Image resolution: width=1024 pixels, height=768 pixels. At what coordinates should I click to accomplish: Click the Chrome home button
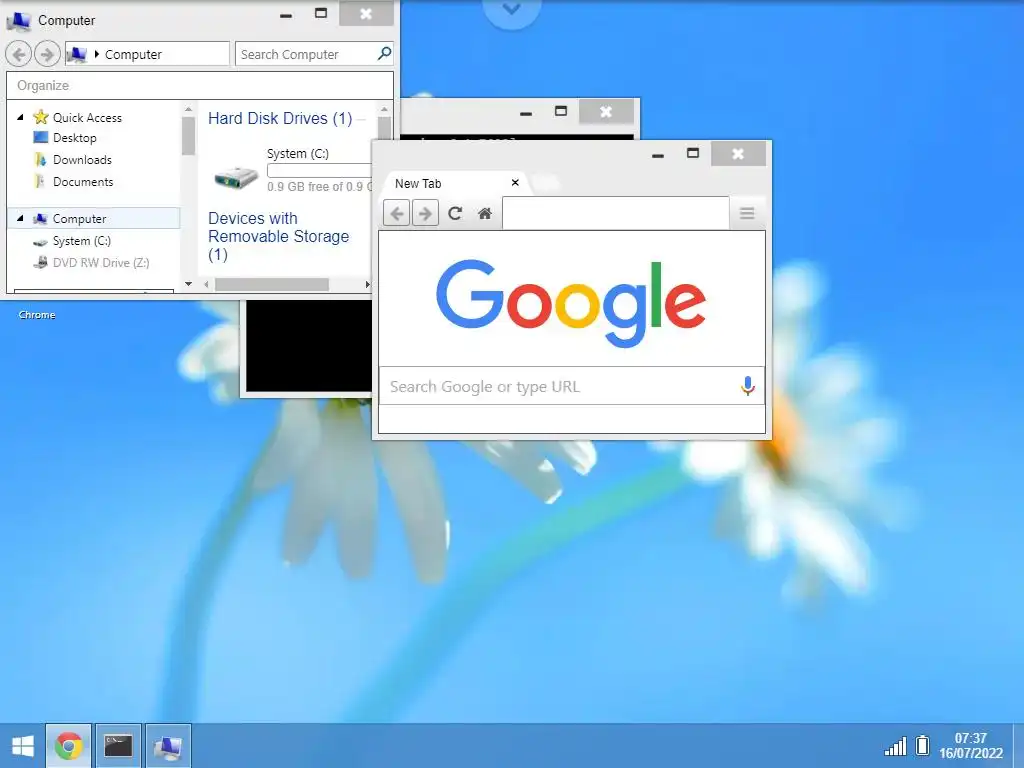point(485,214)
